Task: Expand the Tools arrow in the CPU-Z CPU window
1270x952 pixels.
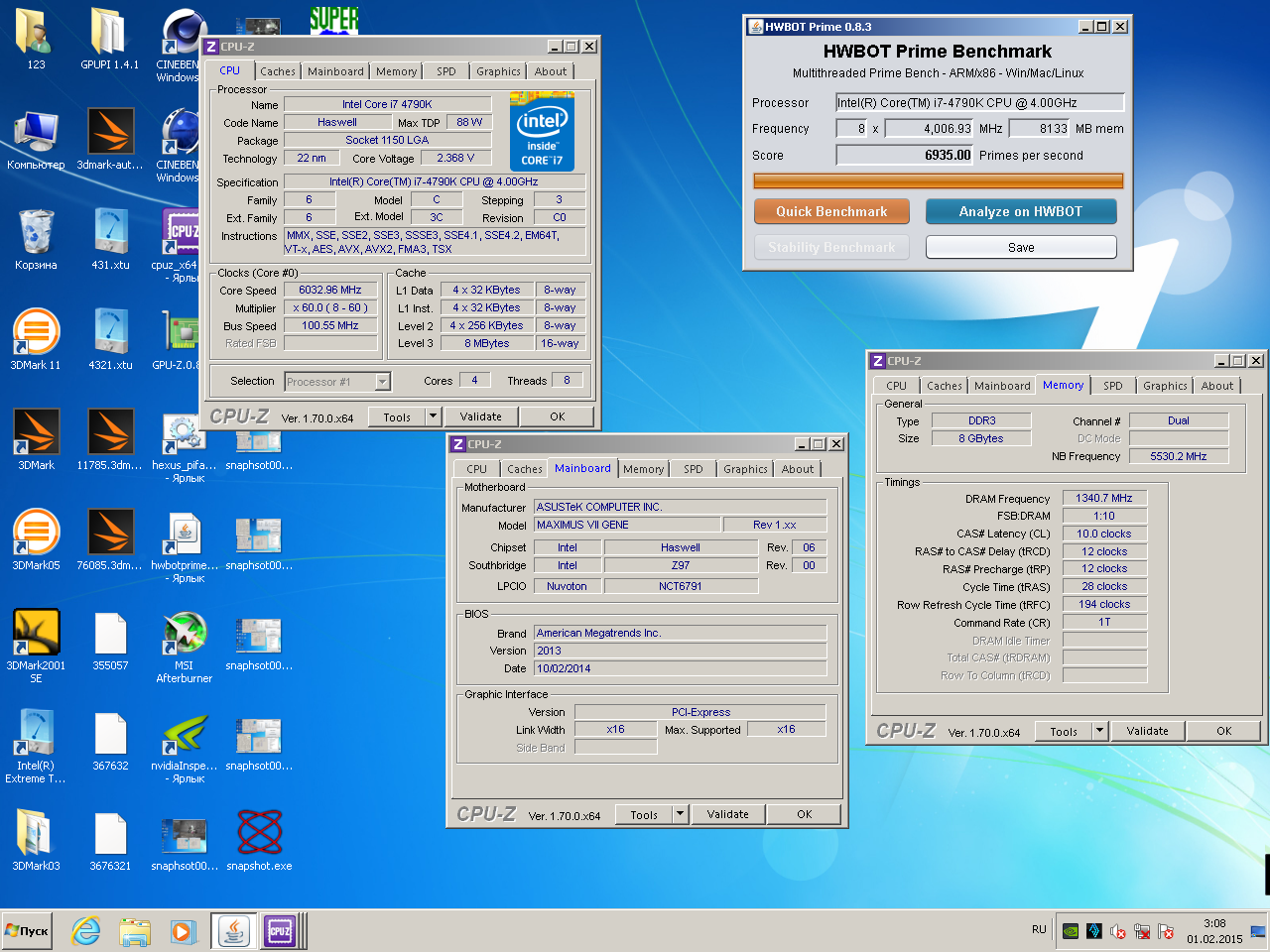Action: pyautogui.click(x=433, y=417)
